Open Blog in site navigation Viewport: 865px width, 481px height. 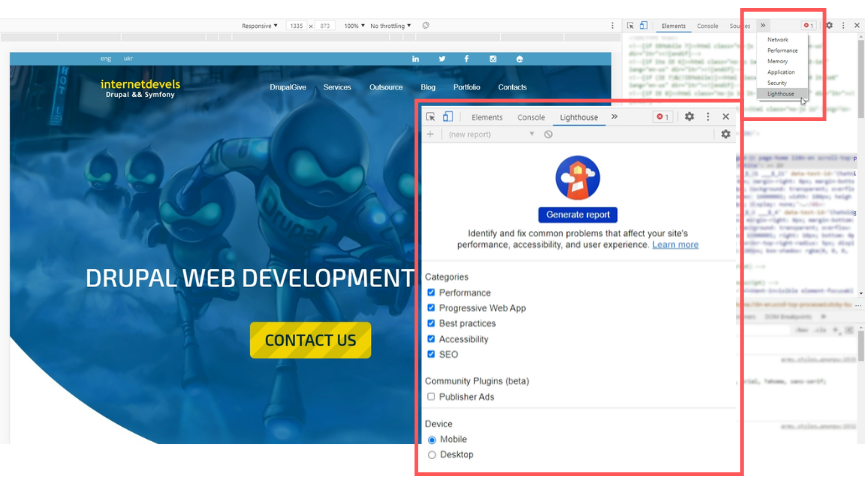click(x=428, y=87)
